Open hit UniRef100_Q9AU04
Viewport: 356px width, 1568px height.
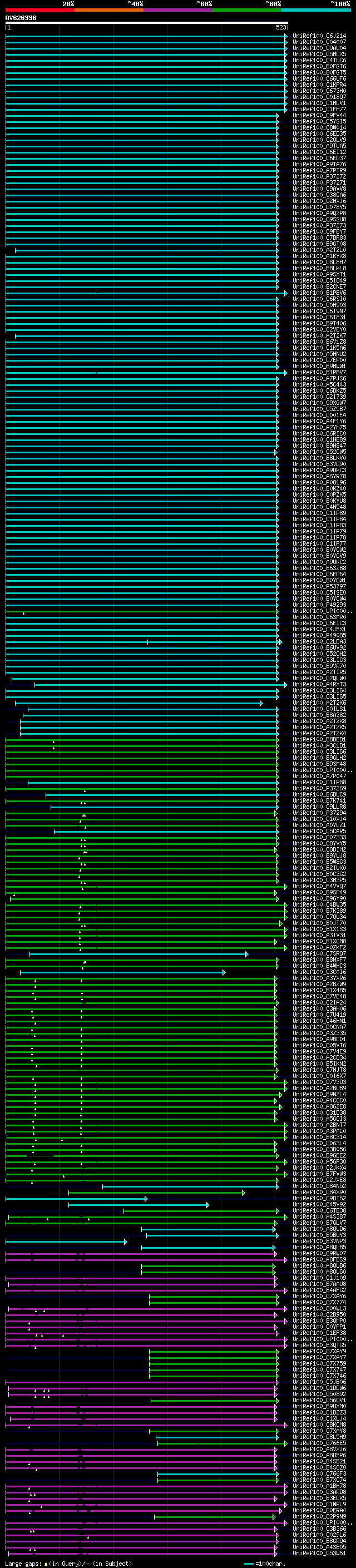(319, 48)
